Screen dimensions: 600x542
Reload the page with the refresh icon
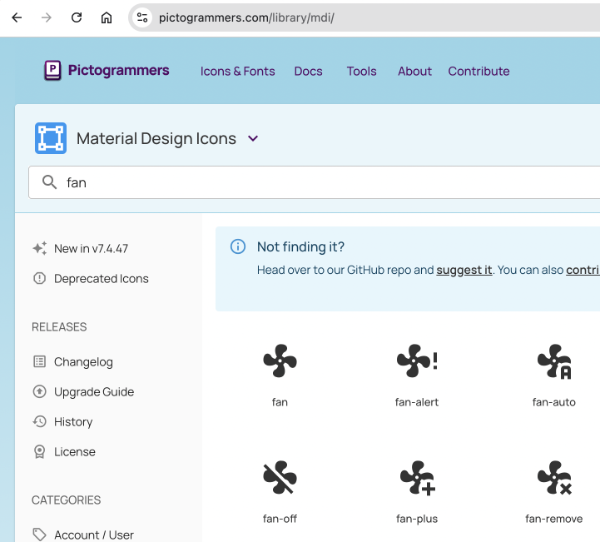77,18
